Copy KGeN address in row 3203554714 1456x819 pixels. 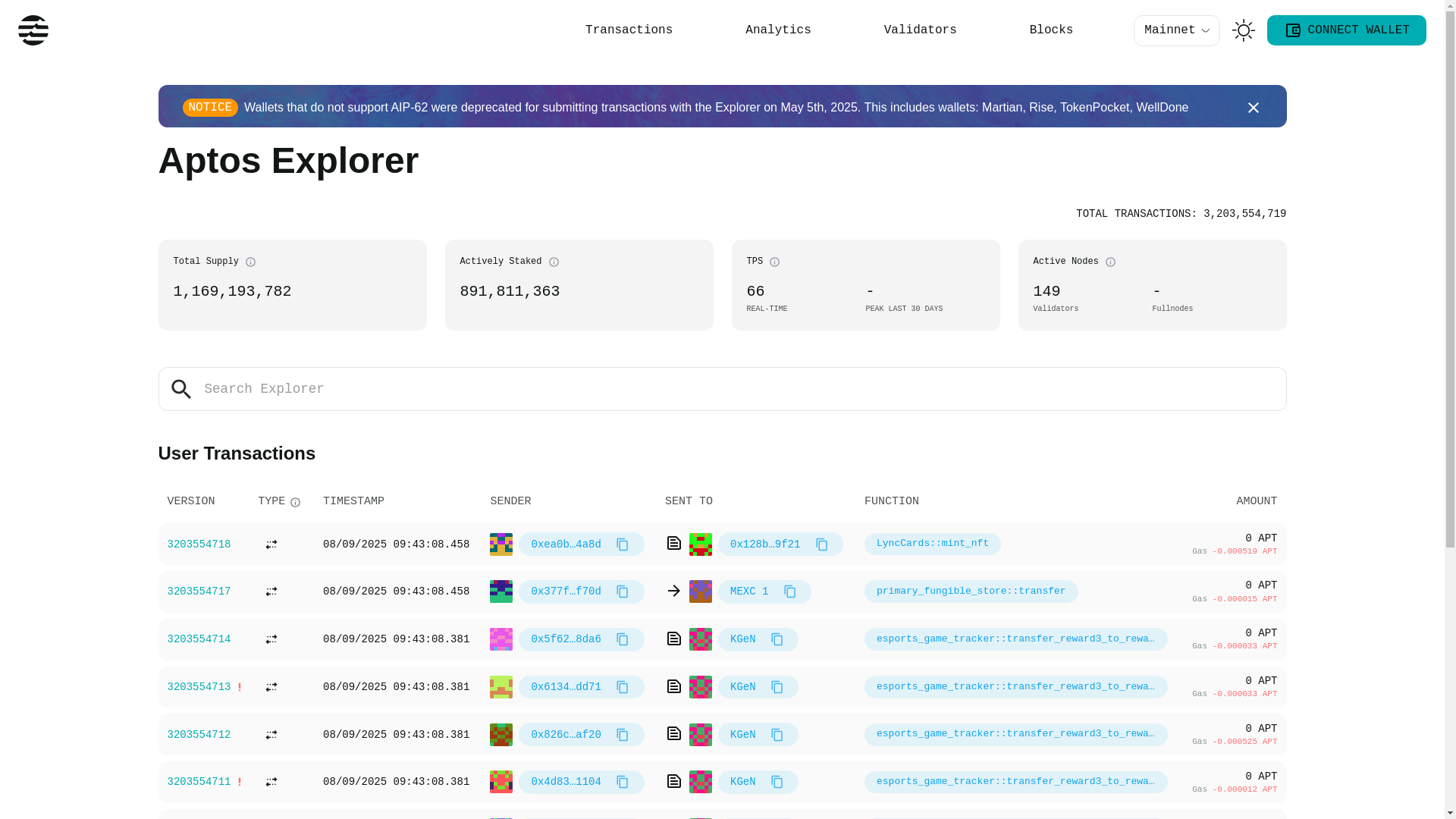coord(777,639)
